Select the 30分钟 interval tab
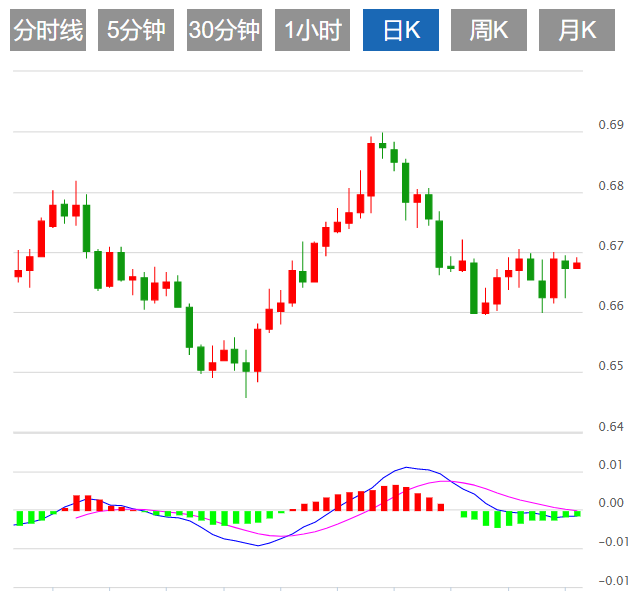Viewport: 638px width, 591px height. pos(224,30)
